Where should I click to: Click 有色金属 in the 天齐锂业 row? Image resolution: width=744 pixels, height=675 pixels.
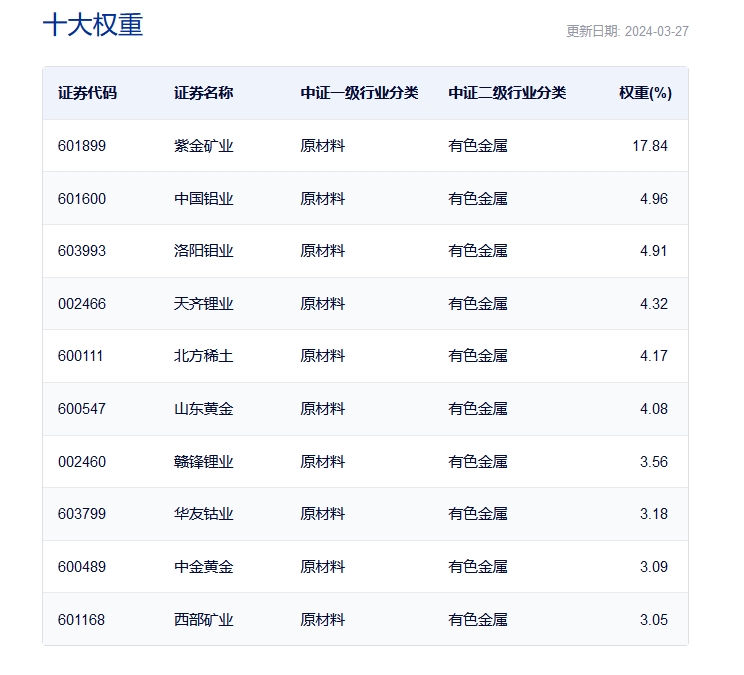pyautogui.click(x=478, y=304)
